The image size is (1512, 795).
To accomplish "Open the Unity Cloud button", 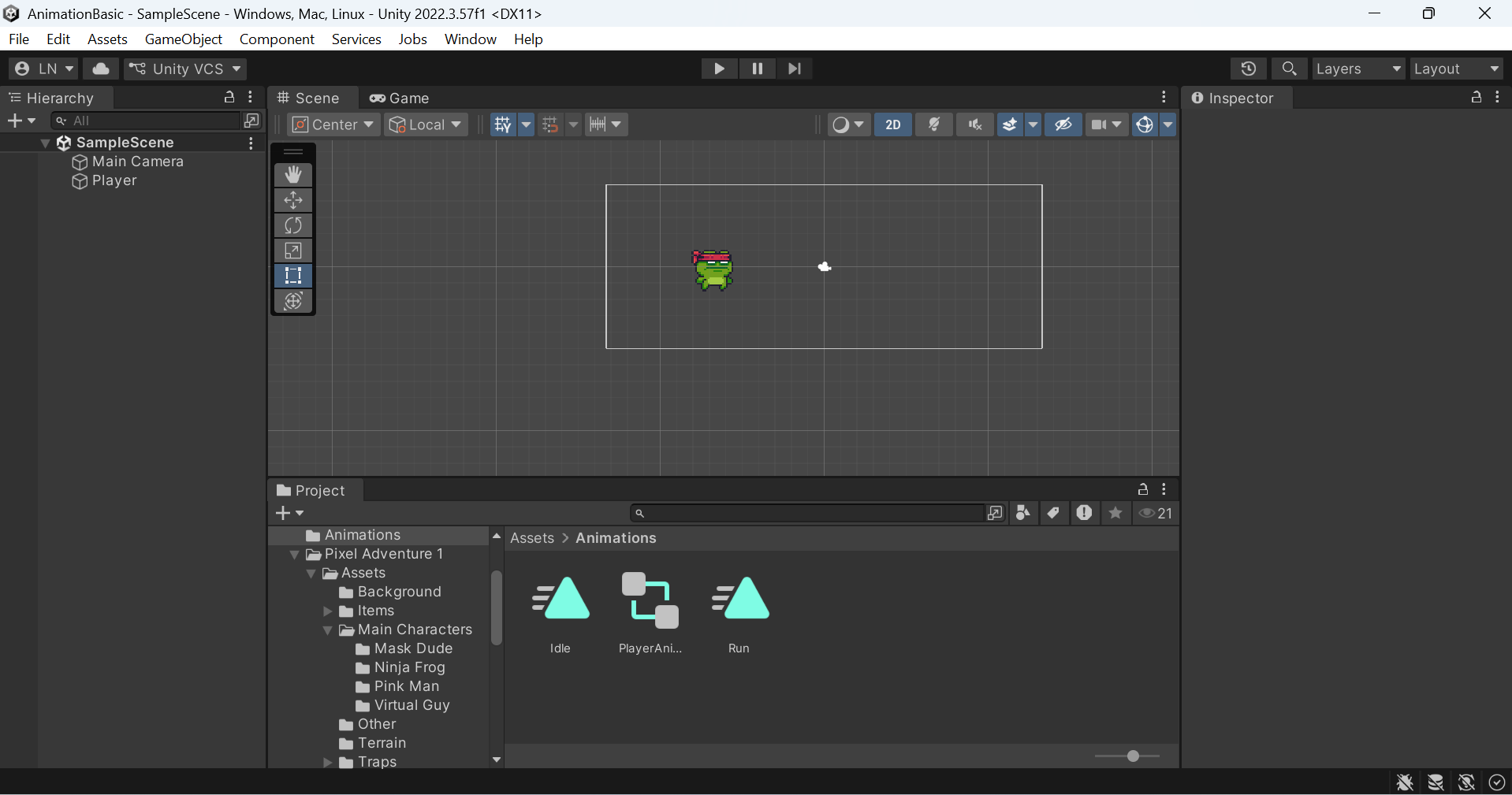I will pos(101,69).
